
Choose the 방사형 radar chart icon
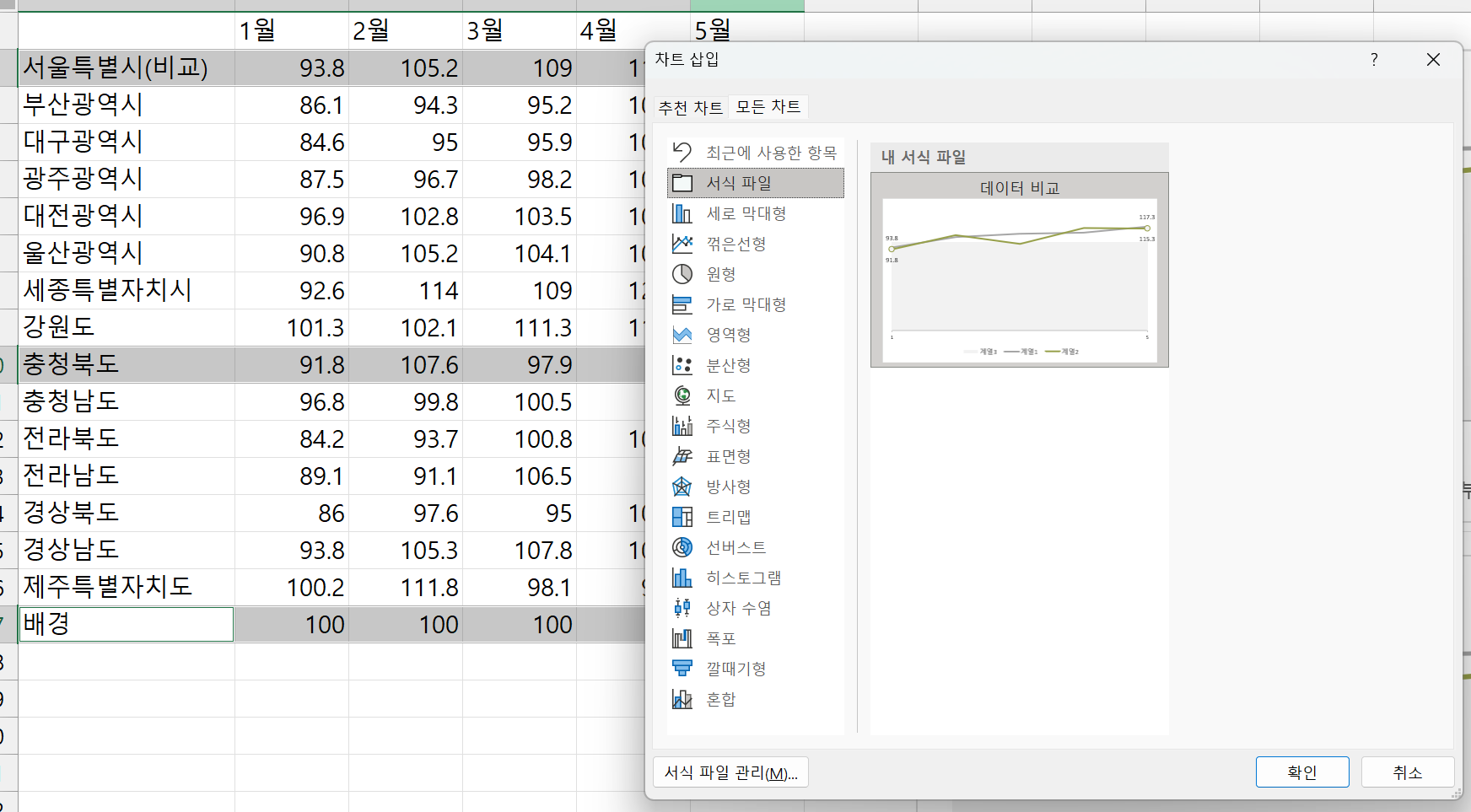pyautogui.click(x=682, y=487)
